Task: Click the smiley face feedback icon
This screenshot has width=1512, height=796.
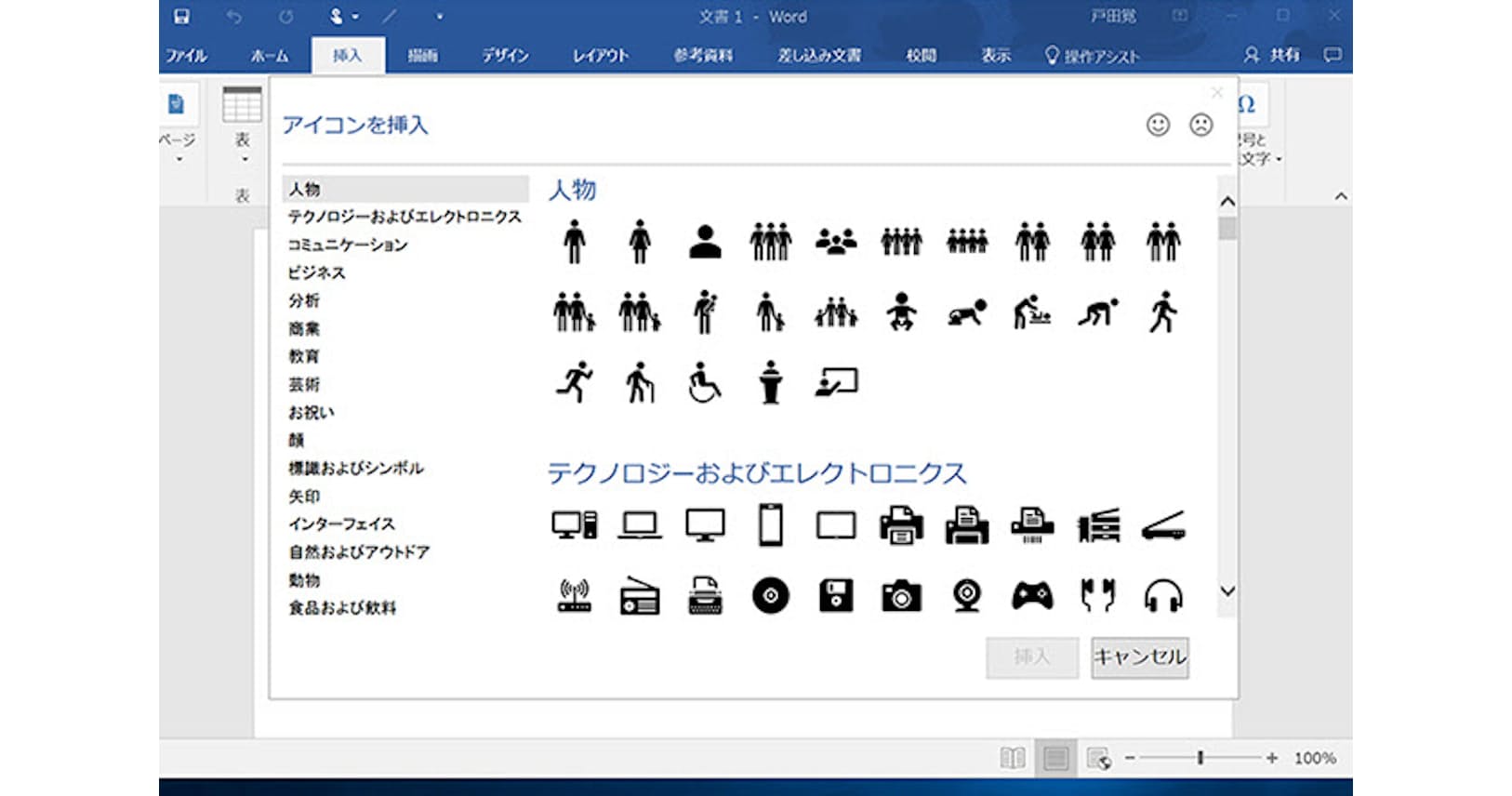Action: (1158, 125)
